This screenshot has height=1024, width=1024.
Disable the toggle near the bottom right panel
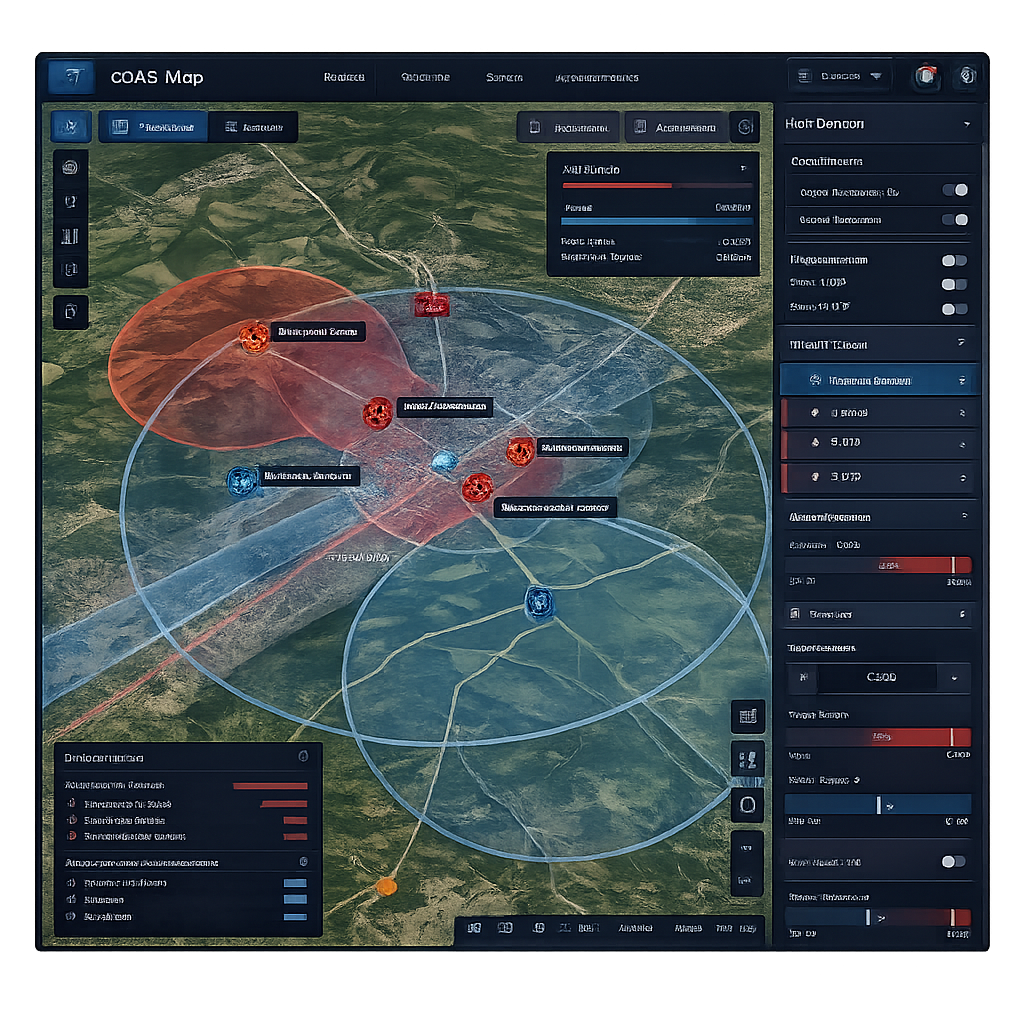pos(953,860)
